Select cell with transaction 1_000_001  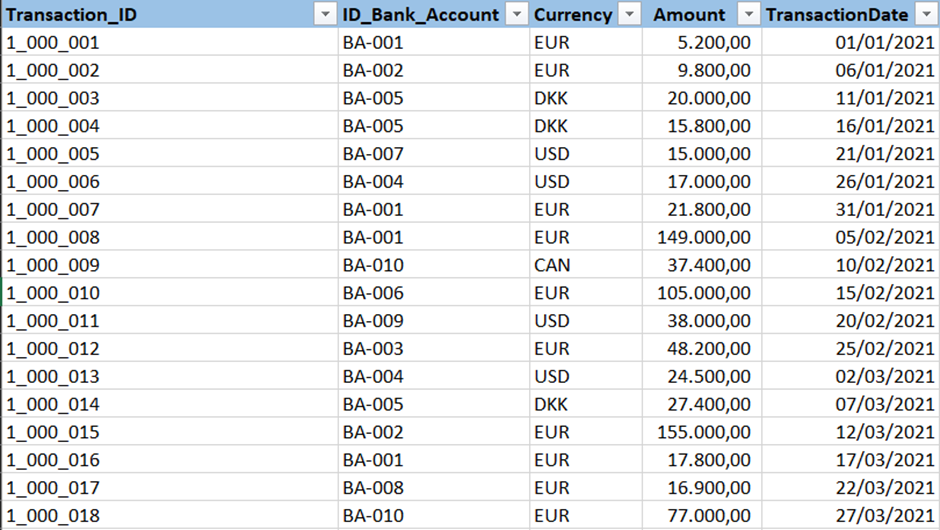pos(170,43)
